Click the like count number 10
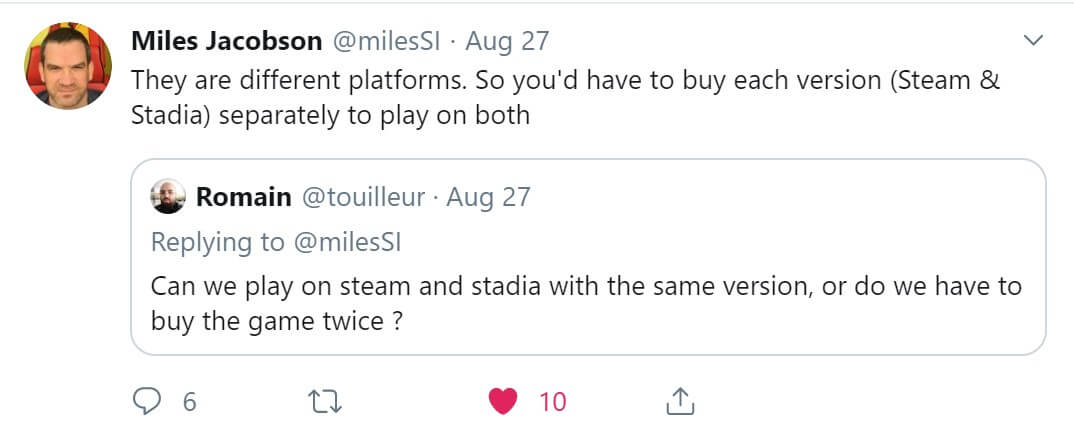1074x433 pixels. point(552,402)
